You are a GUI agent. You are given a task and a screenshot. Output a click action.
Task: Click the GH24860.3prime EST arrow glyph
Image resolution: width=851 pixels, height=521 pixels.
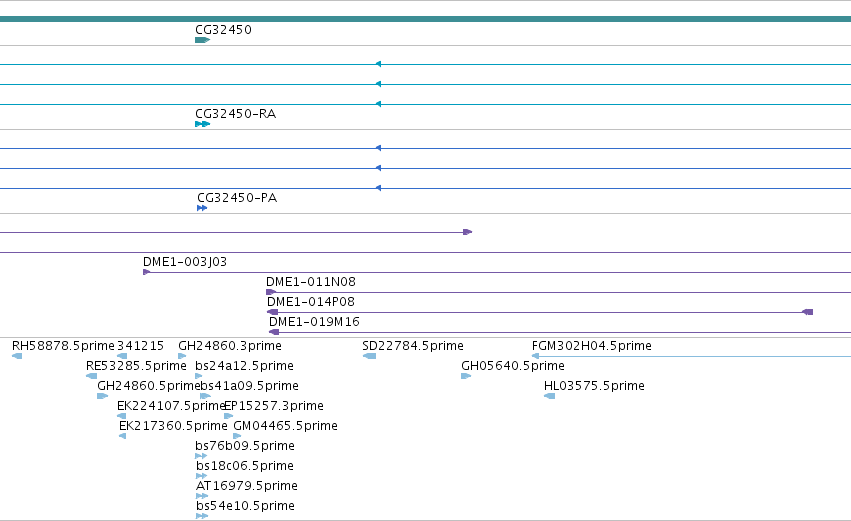pyautogui.click(x=182, y=356)
